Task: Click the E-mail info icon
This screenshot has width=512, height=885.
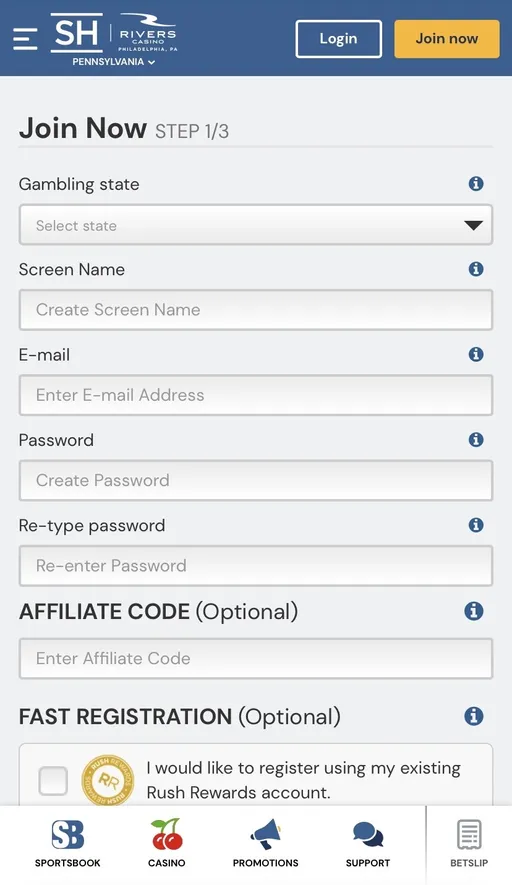Action: [x=476, y=354]
